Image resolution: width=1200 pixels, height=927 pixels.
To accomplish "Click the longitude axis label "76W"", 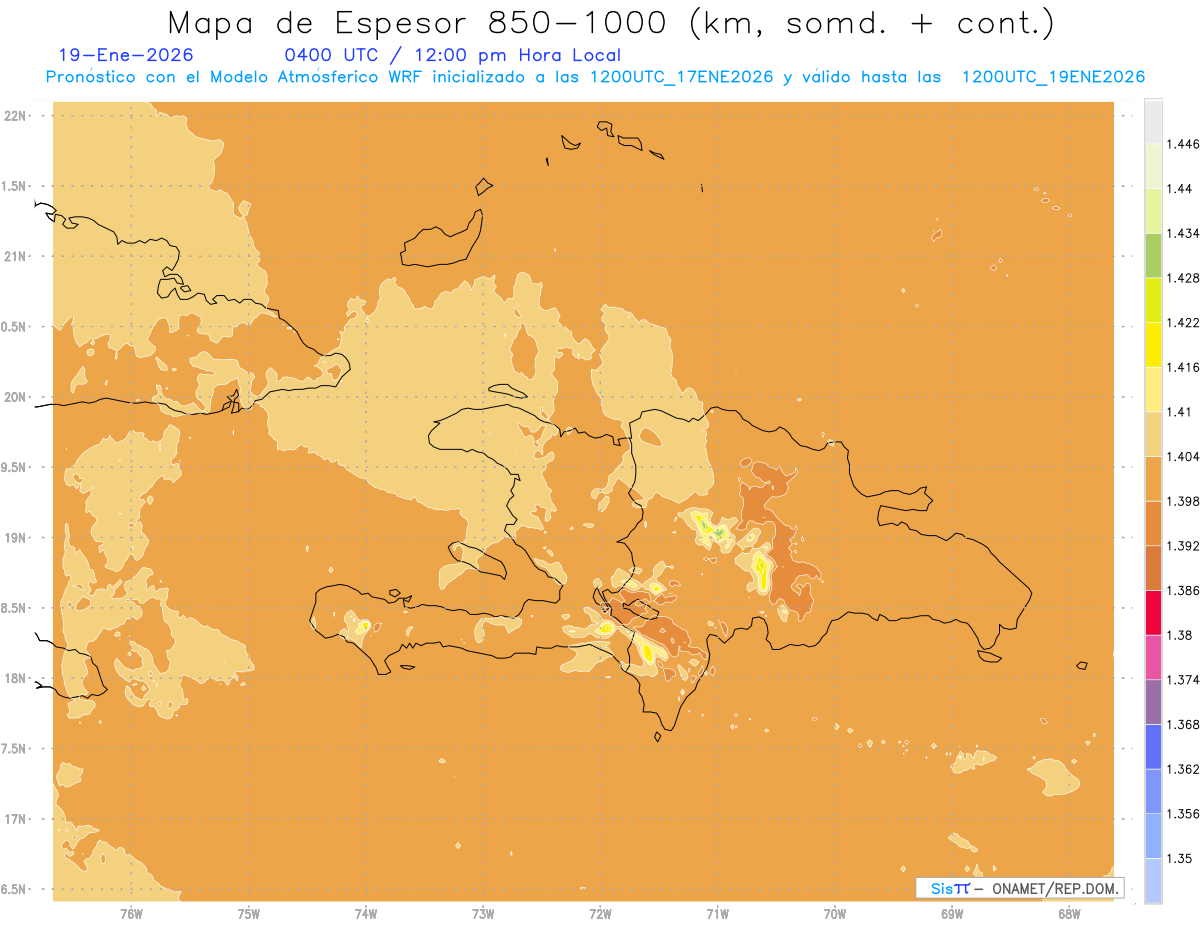I will [131, 913].
